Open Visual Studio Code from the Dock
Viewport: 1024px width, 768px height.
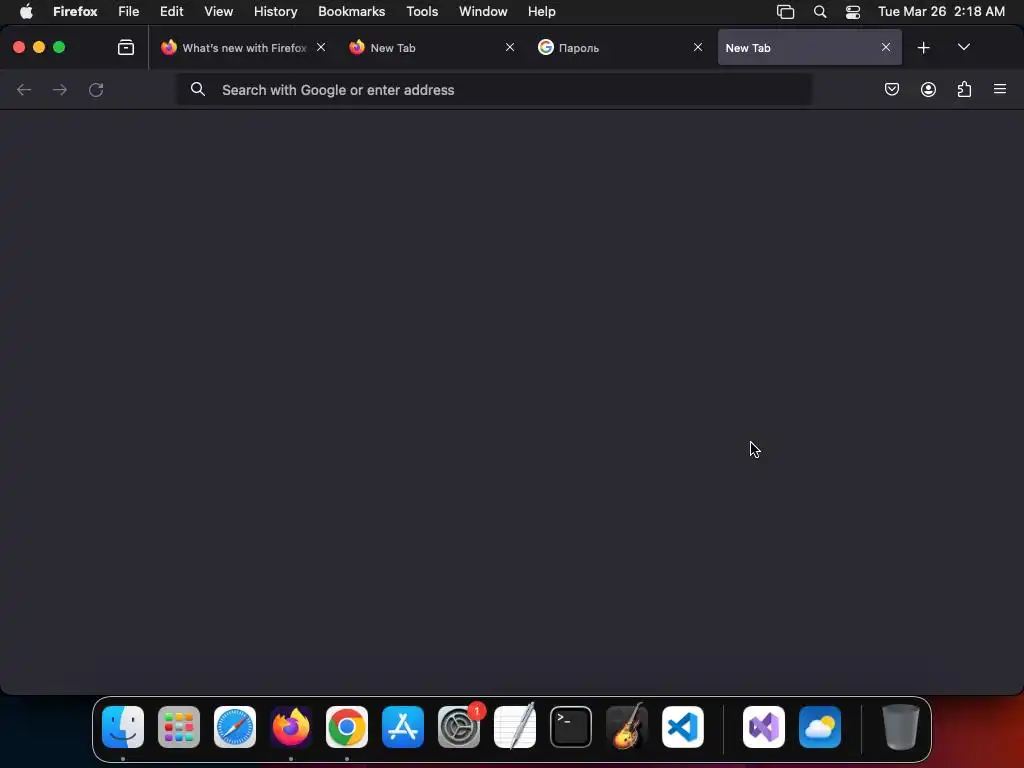[683, 727]
